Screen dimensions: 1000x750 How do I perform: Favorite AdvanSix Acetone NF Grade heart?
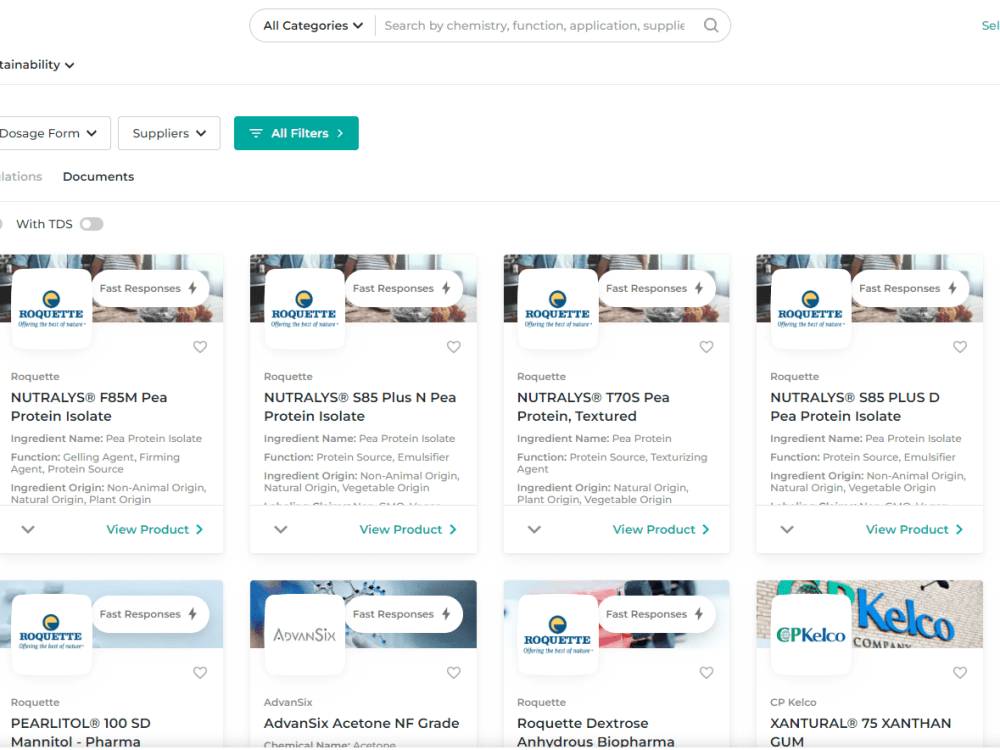(453, 673)
